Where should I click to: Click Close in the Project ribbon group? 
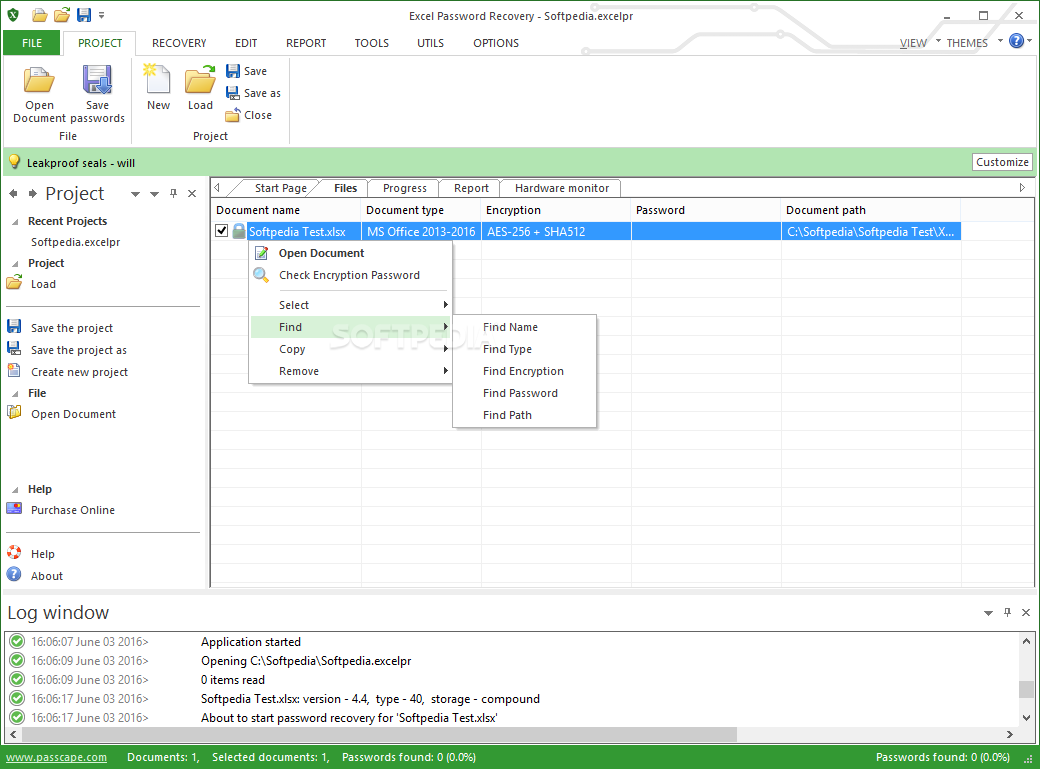tap(249, 115)
